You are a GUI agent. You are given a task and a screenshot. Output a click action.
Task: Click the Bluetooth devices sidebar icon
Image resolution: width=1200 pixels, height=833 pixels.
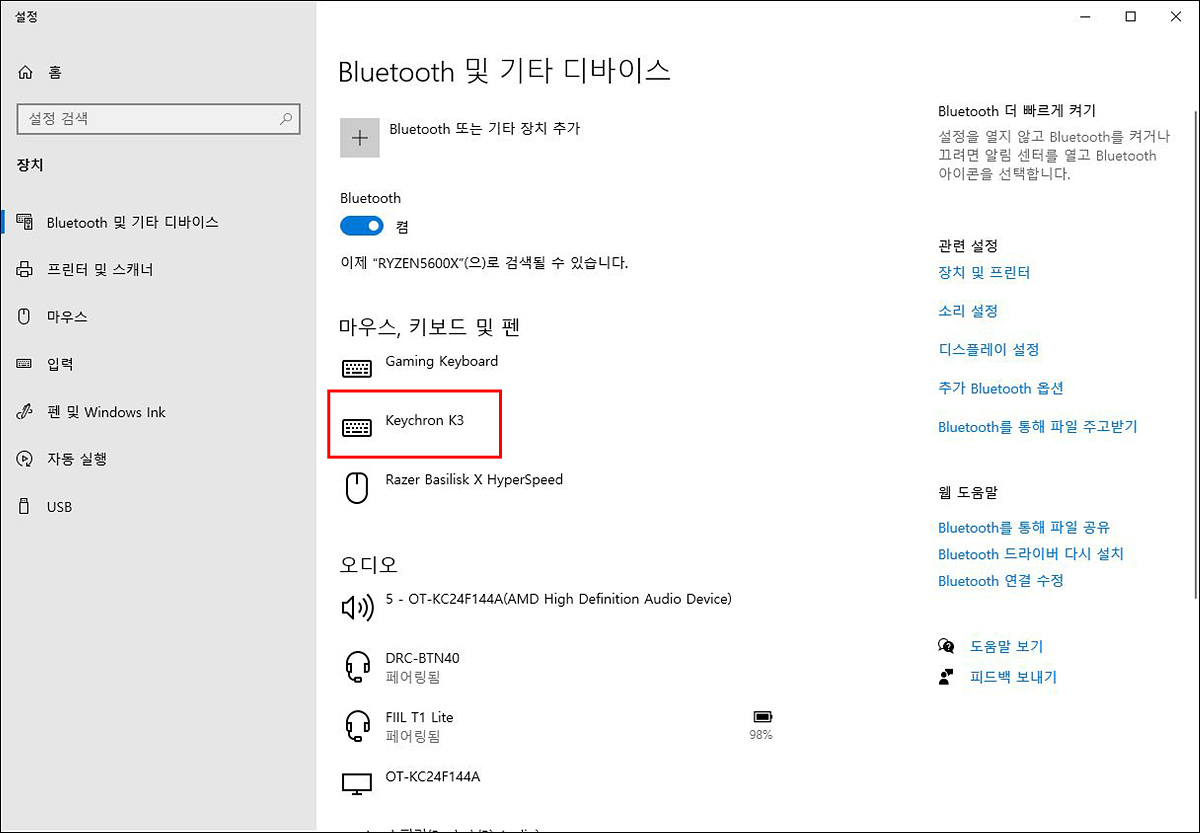pyautogui.click(x=25, y=222)
